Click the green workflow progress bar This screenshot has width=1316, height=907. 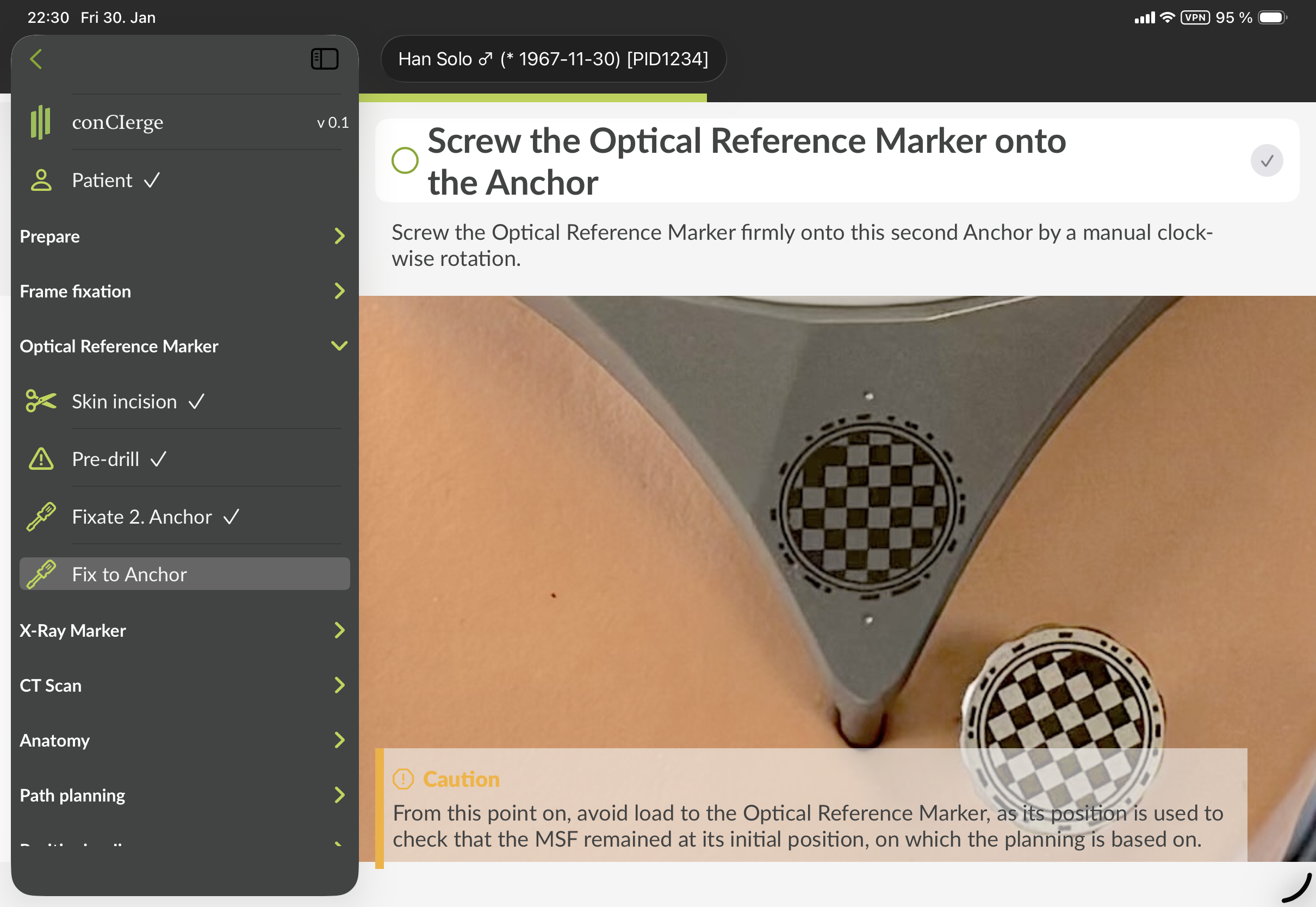tap(533, 98)
